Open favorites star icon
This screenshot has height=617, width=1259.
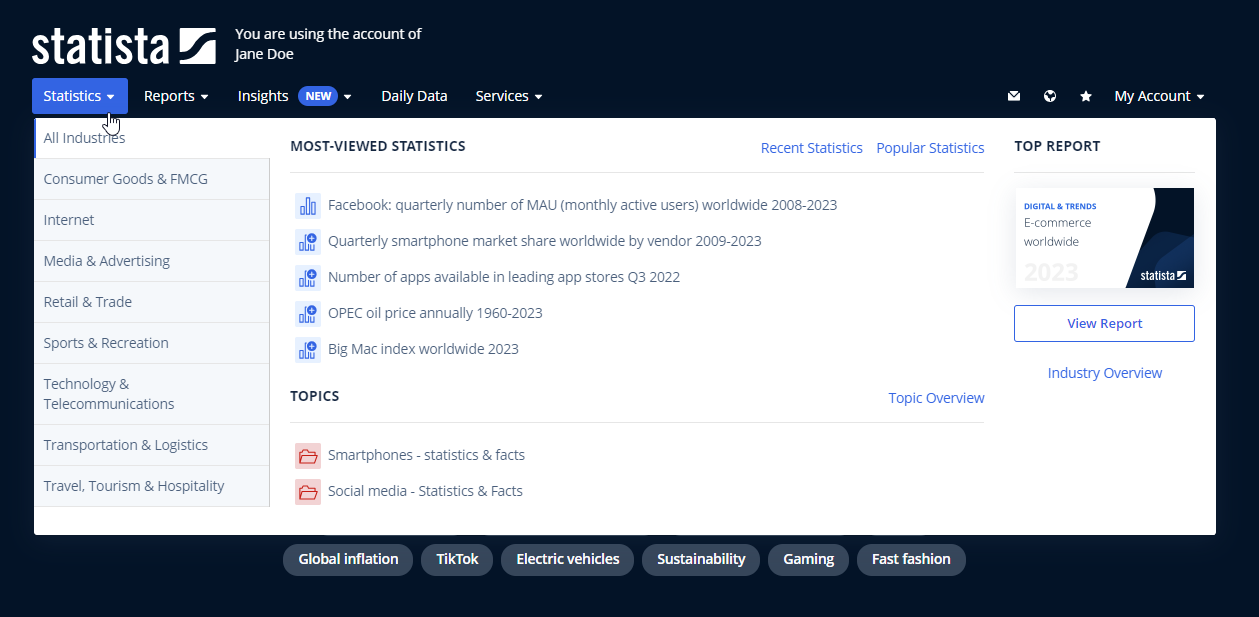(1086, 96)
